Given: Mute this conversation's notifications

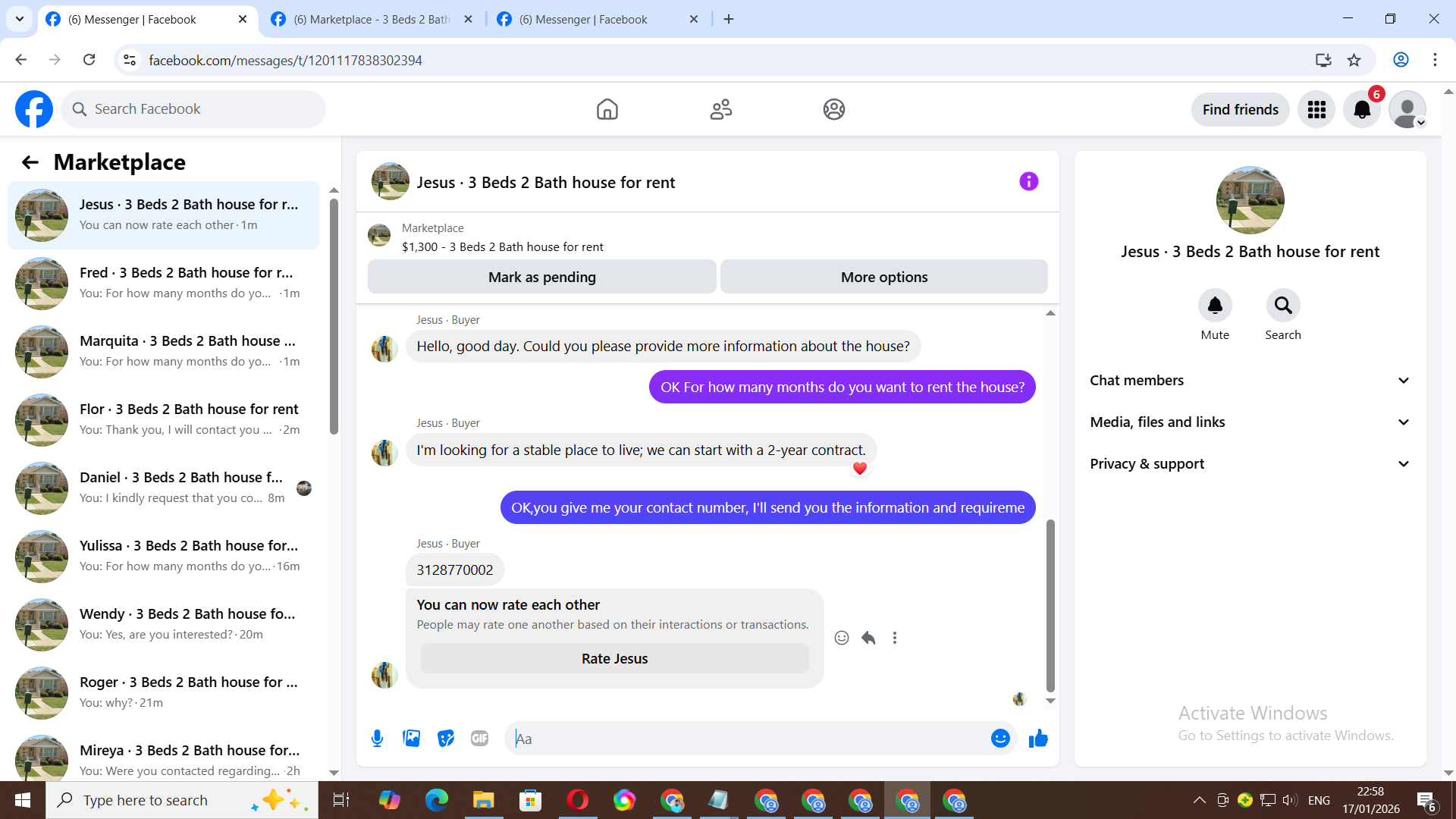Looking at the screenshot, I should click(1214, 306).
